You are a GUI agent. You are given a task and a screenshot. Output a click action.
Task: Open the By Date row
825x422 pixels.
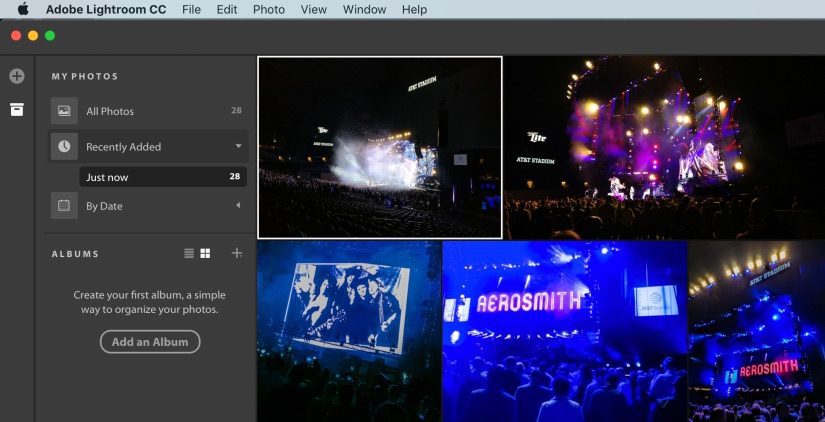[147, 205]
